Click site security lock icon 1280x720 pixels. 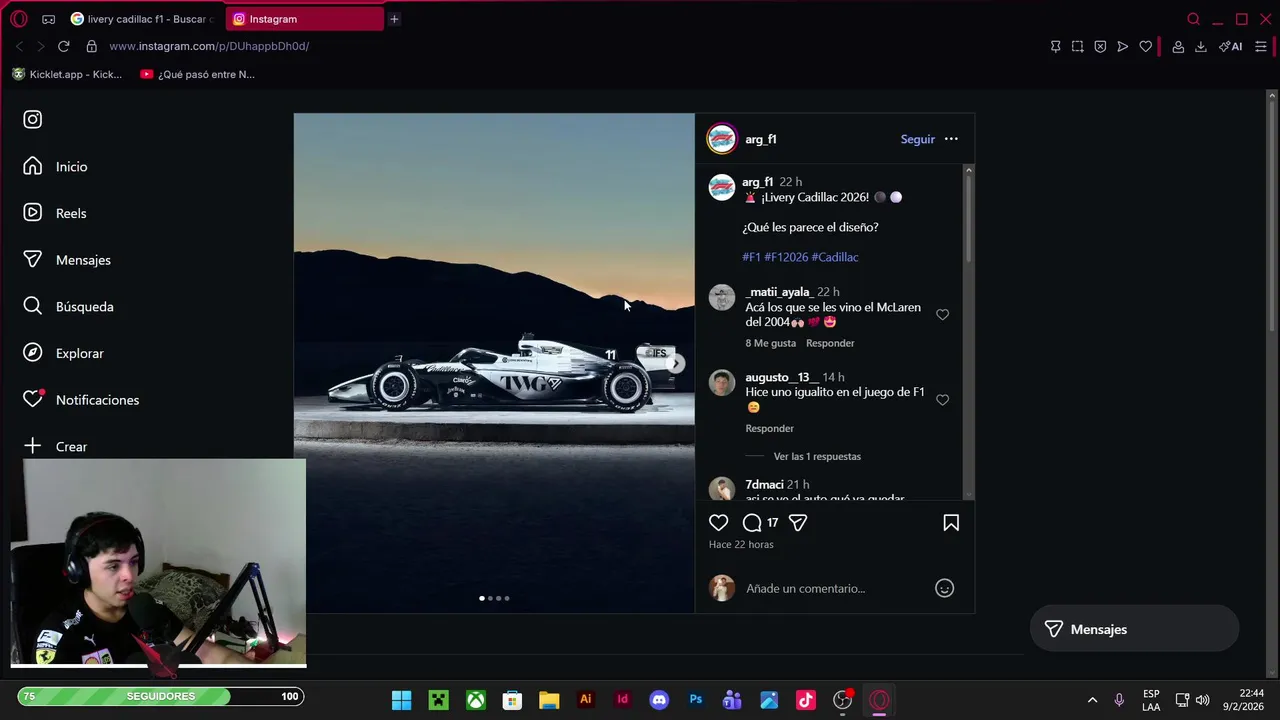pyautogui.click(x=91, y=46)
